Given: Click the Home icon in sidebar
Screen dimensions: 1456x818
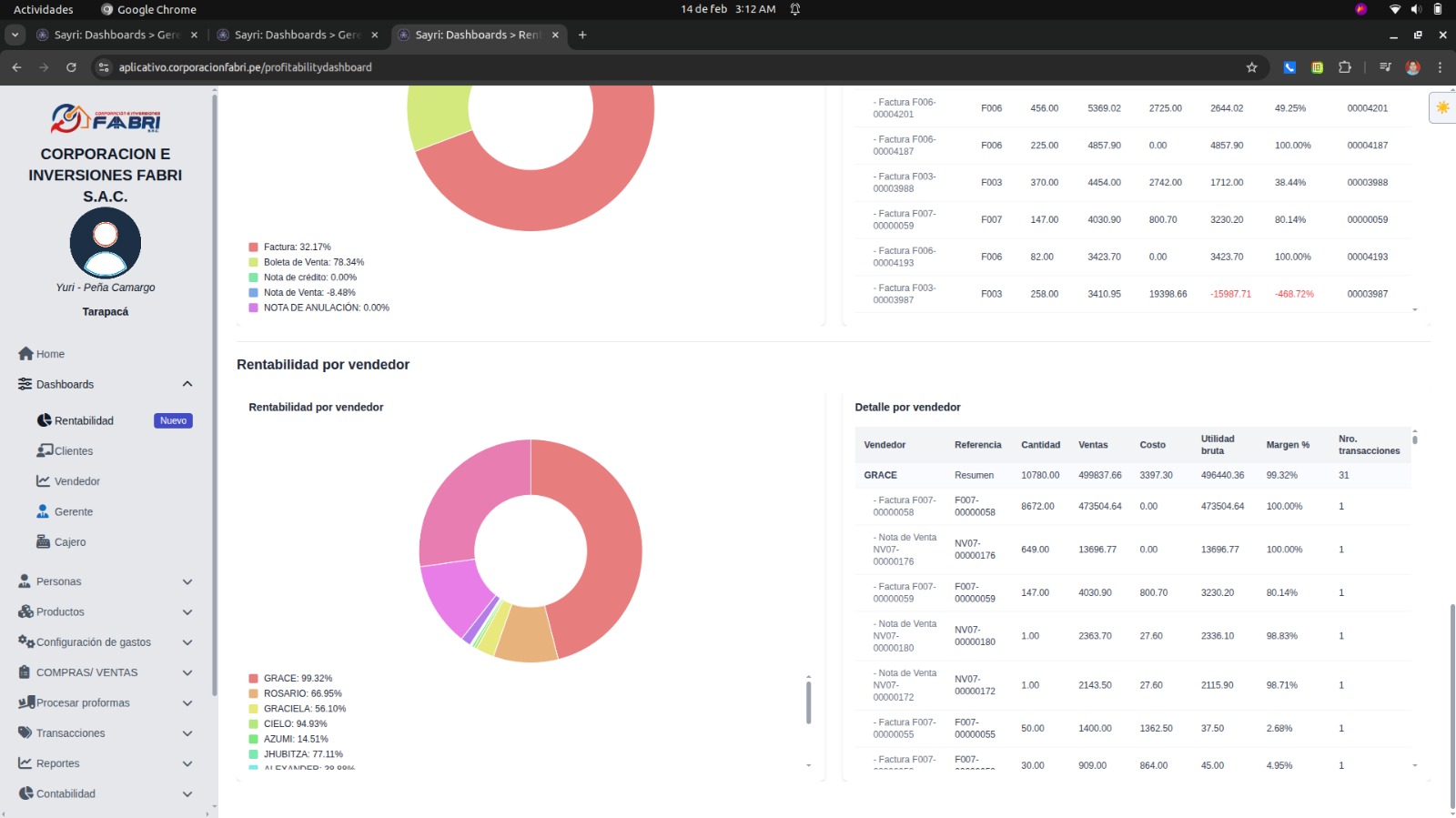Looking at the screenshot, I should (x=25, y=354).
